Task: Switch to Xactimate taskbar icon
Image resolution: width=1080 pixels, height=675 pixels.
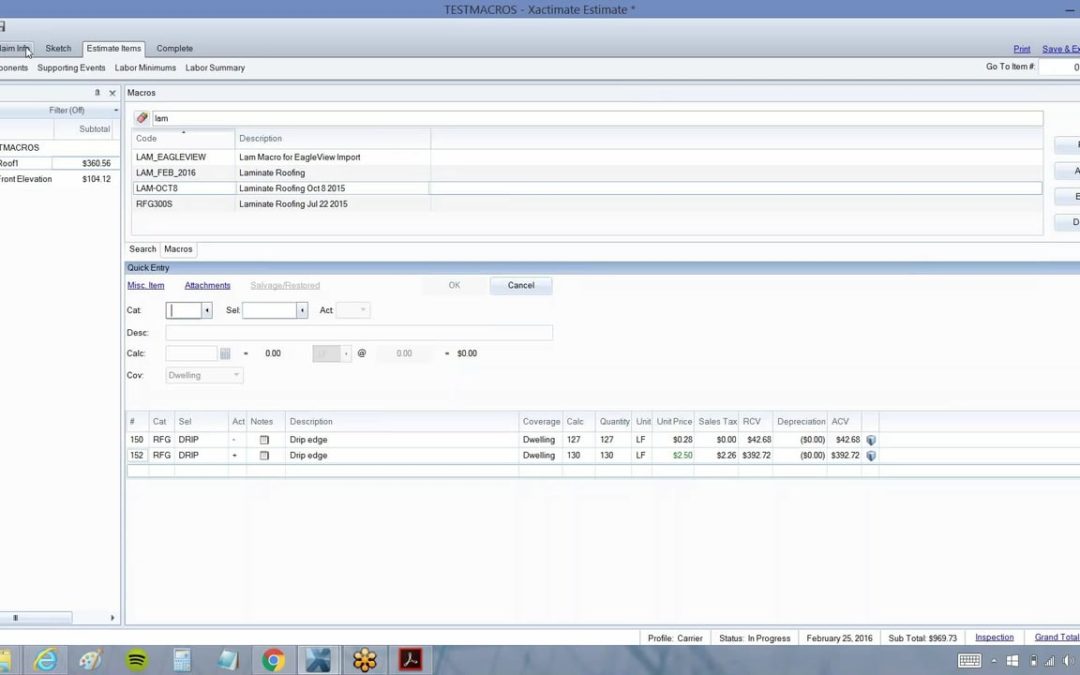Action: coord(318,660)
